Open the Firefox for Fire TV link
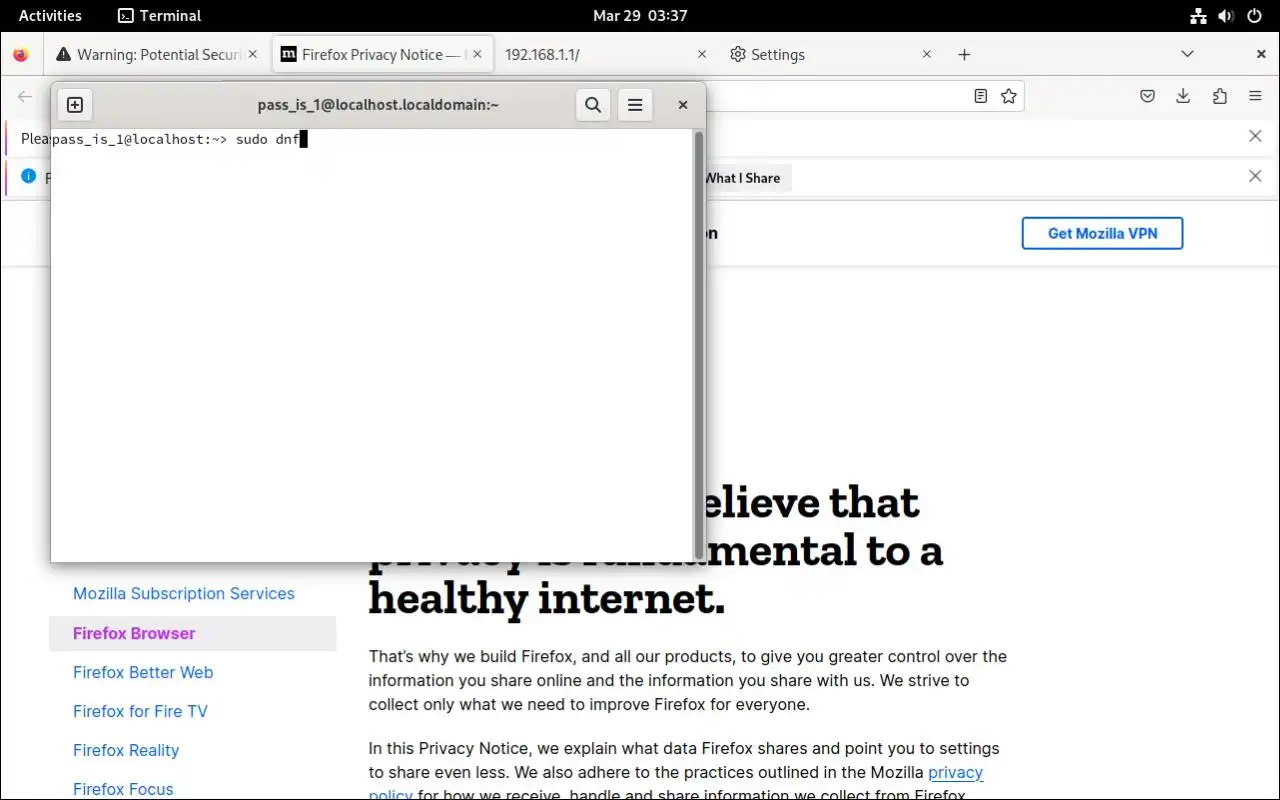Viewport: 1280px width, 800px height. (140, 711)
